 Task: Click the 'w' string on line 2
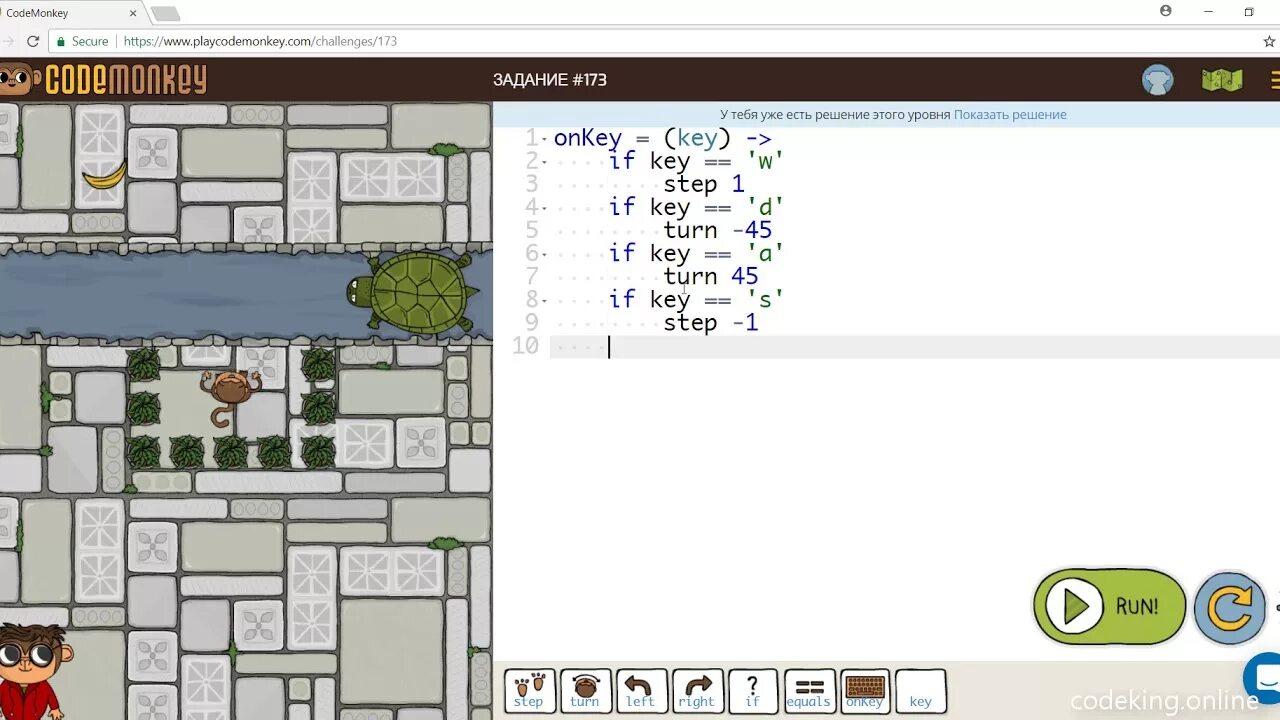coord(766,161)
